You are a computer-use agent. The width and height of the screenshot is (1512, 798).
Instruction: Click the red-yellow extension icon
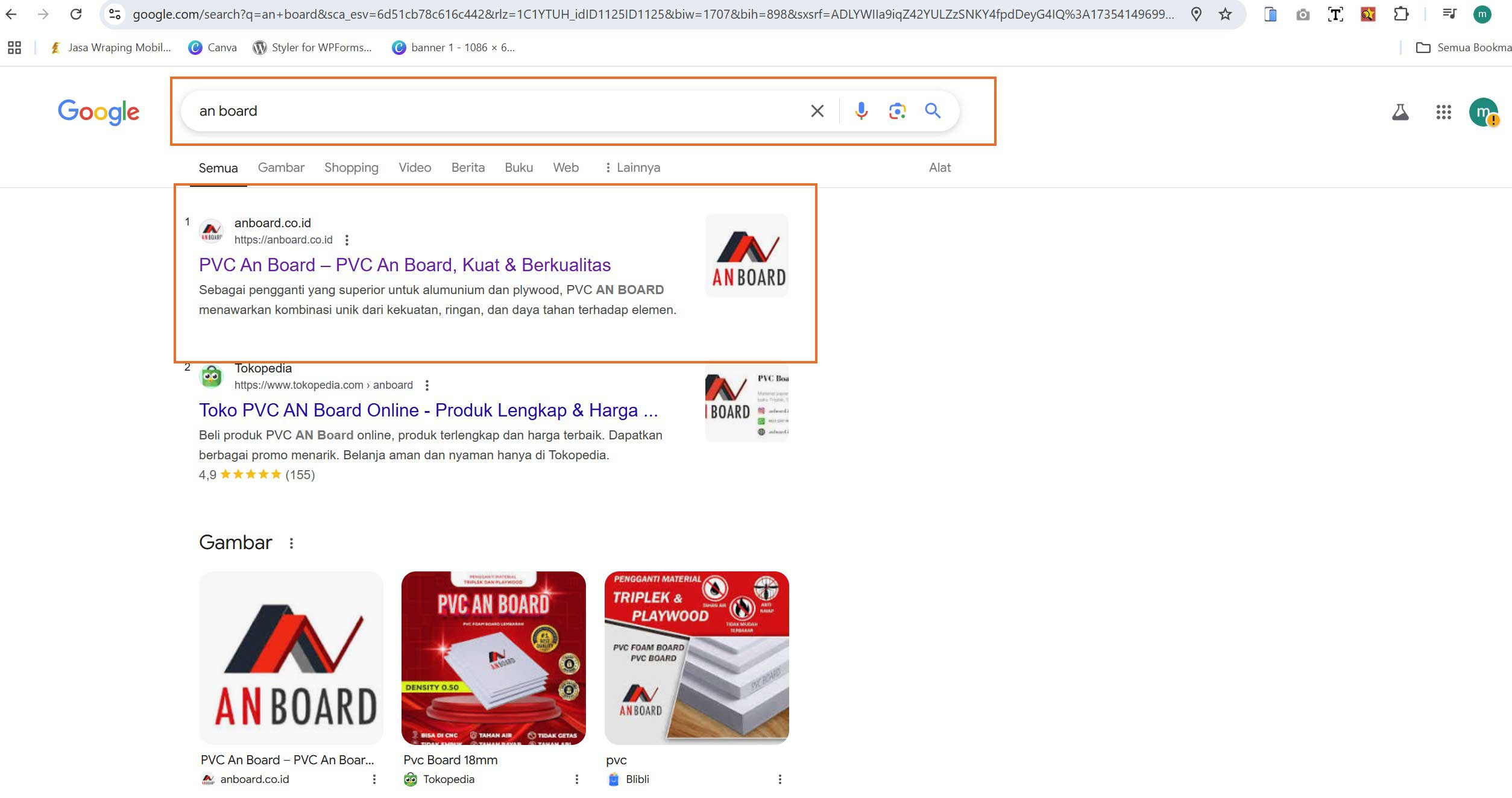click(1368, 14)
